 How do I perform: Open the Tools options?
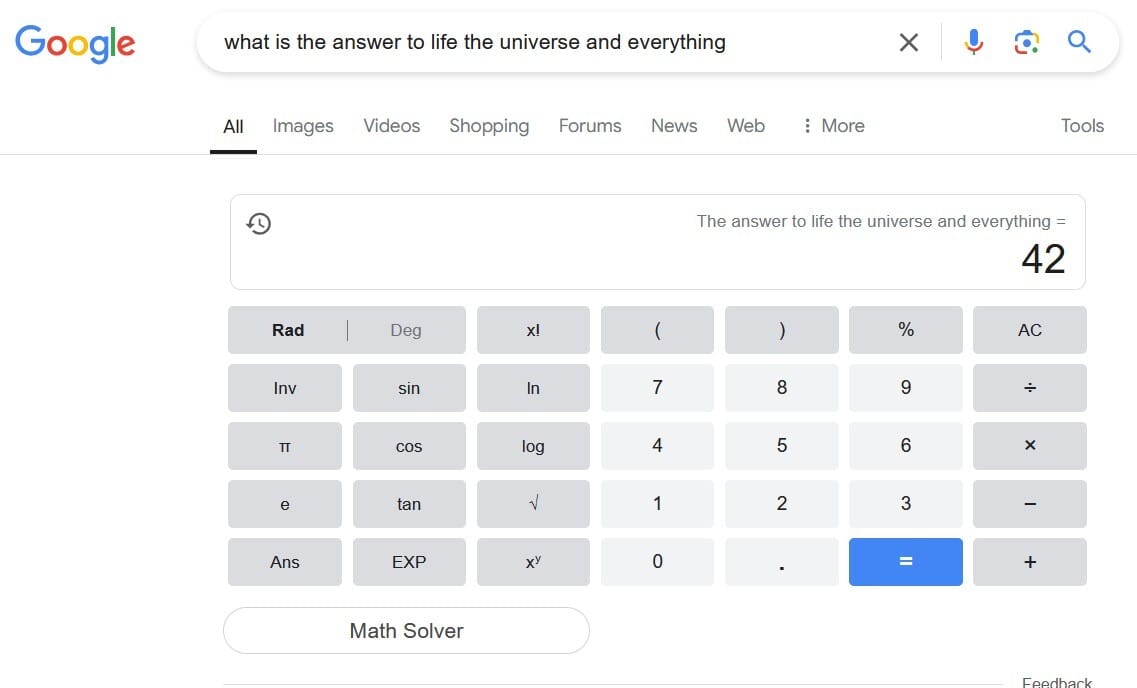(x=1082, y=126)
